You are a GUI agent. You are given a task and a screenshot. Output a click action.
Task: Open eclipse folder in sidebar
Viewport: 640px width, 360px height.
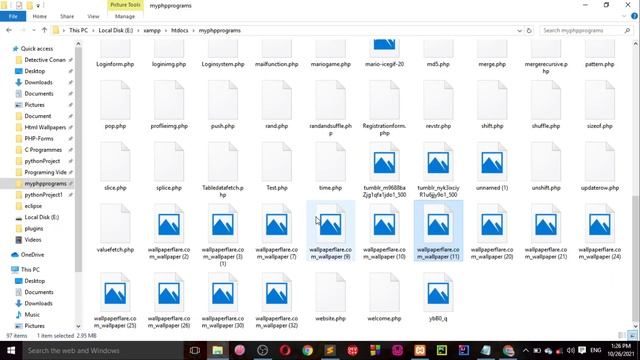(33, 206)
